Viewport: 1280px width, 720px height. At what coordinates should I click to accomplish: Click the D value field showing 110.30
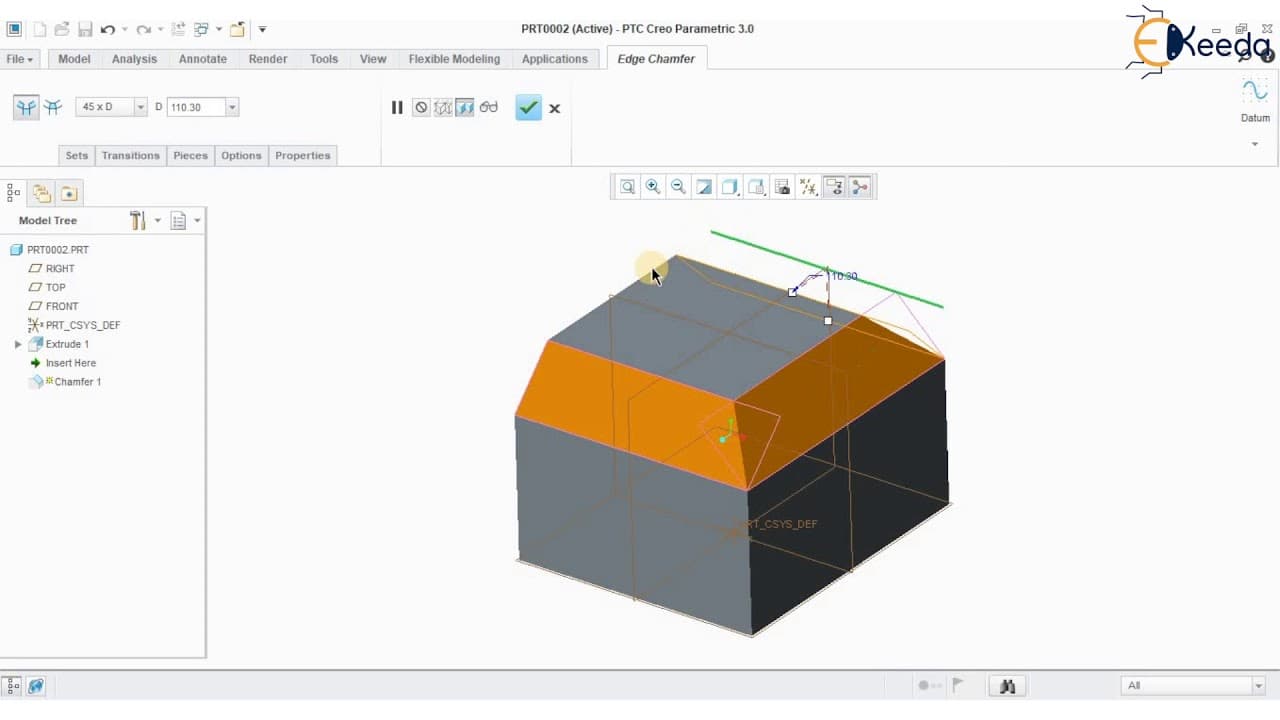[196, 107]
